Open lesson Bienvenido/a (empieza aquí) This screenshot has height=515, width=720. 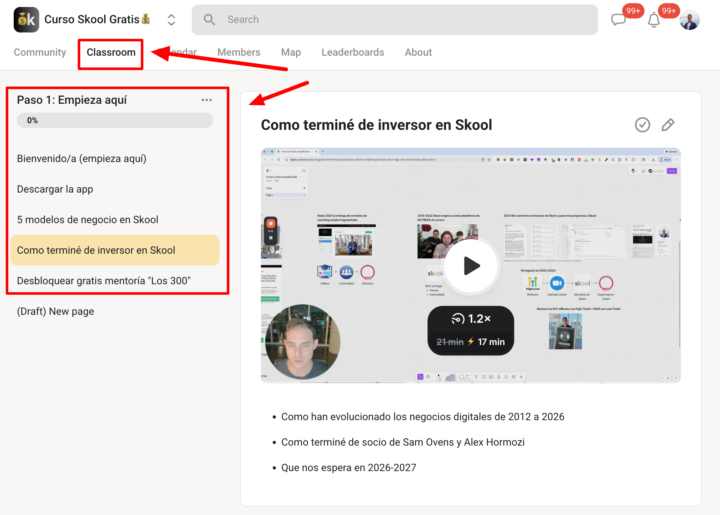pos(115,159)
